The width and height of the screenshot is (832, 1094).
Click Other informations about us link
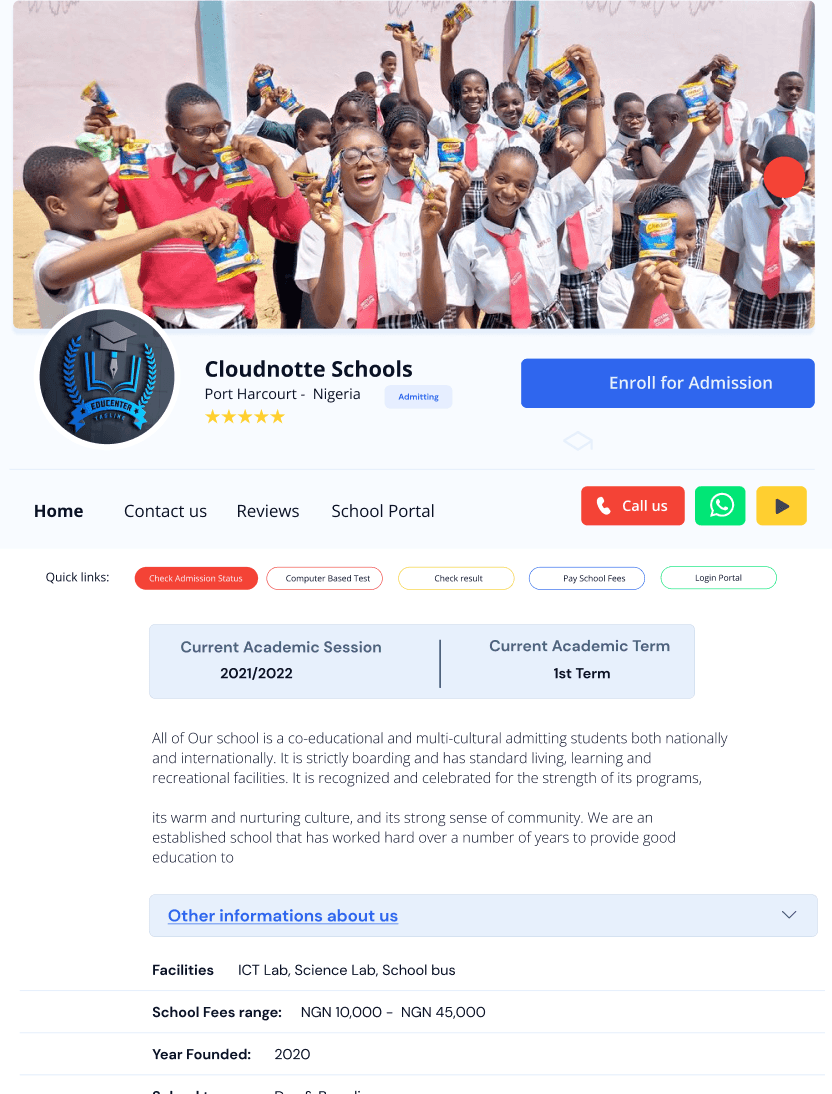coord(283,915)
